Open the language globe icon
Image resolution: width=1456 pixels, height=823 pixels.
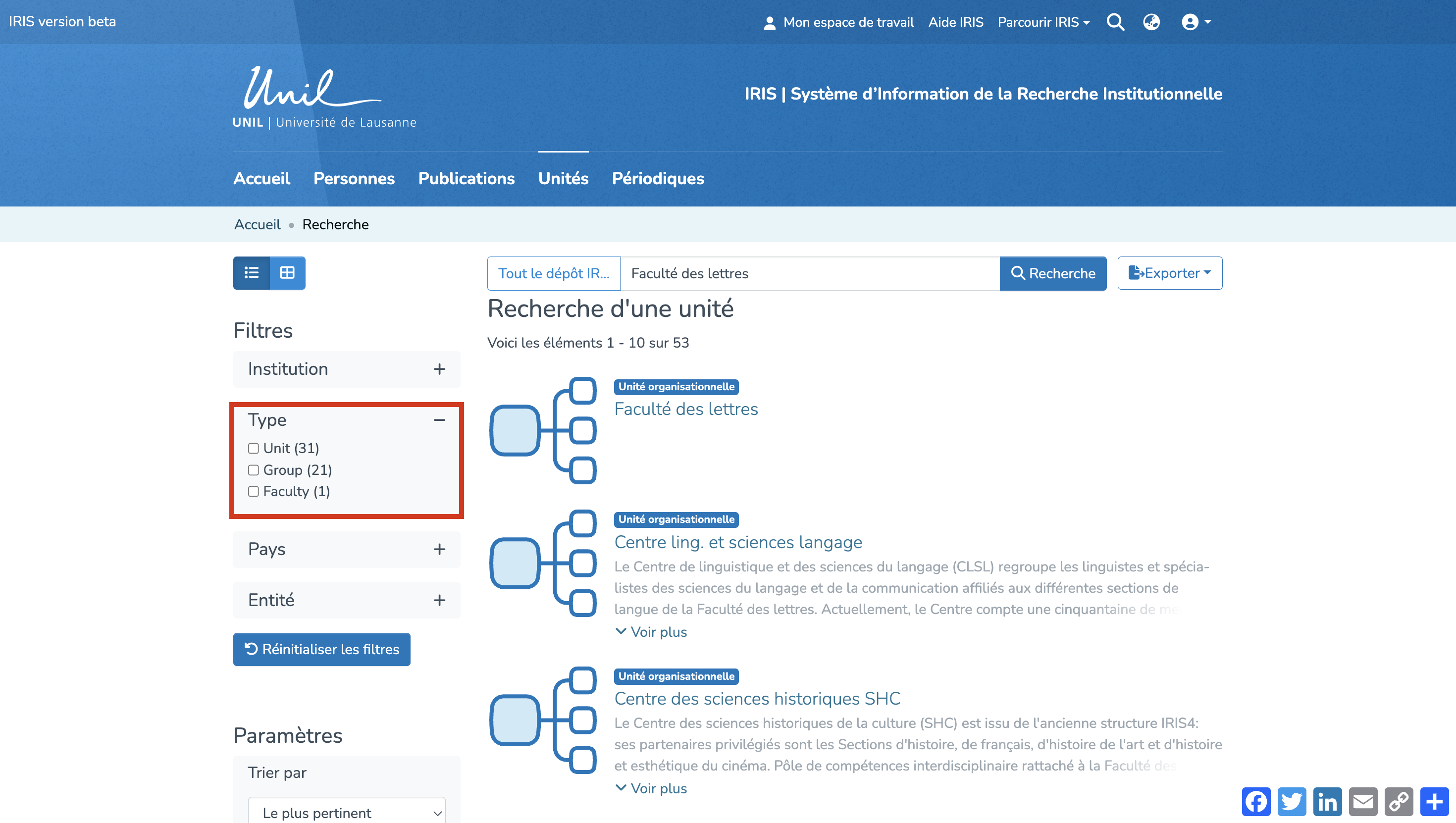1151,22
